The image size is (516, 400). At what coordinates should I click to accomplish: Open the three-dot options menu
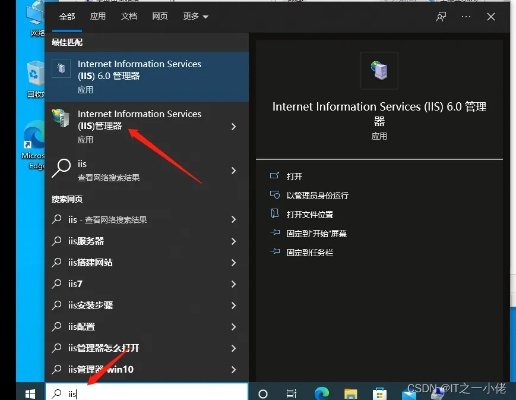pyautogui.click(x=466, y=17)
